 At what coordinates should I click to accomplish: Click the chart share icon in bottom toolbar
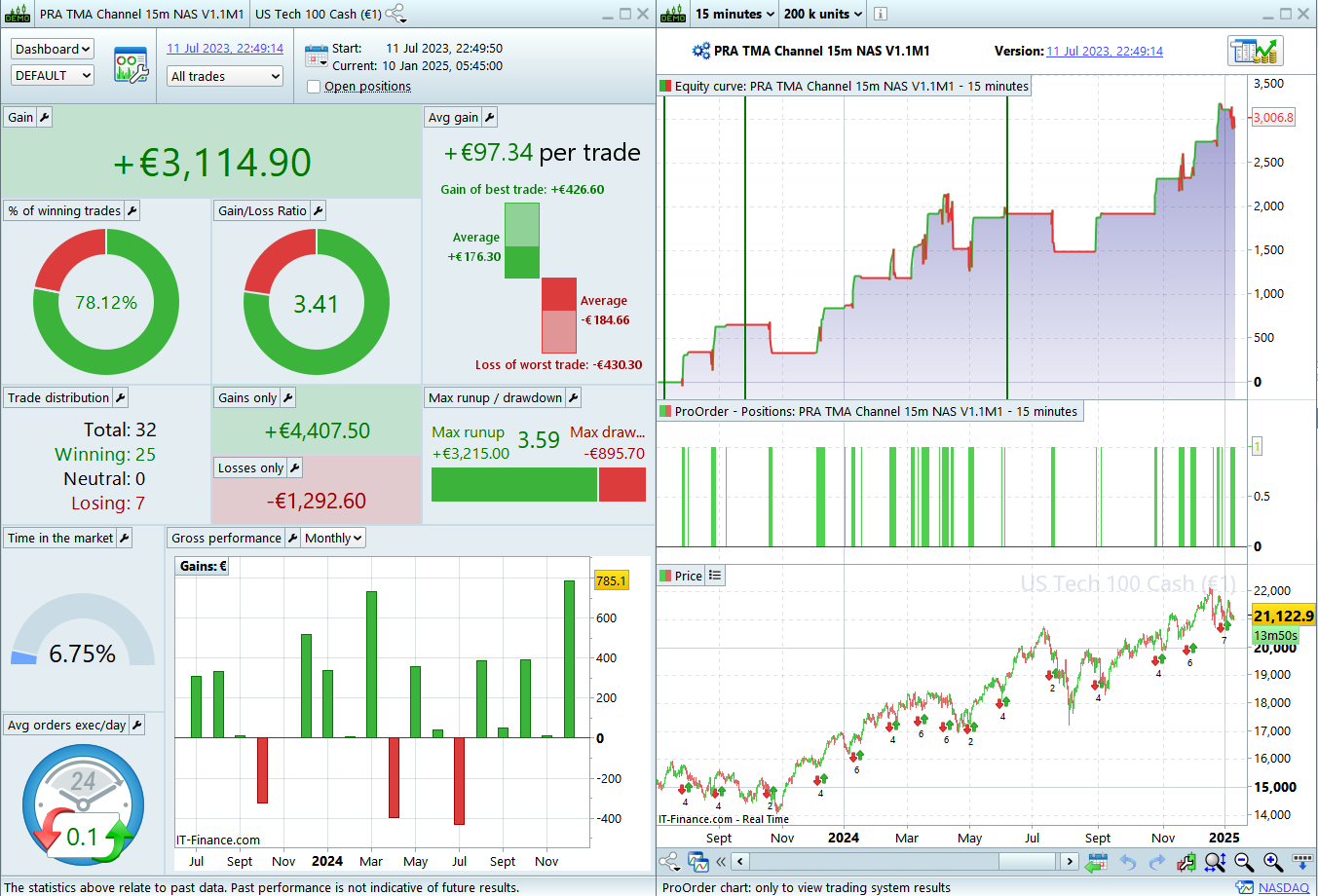(669, 861)
